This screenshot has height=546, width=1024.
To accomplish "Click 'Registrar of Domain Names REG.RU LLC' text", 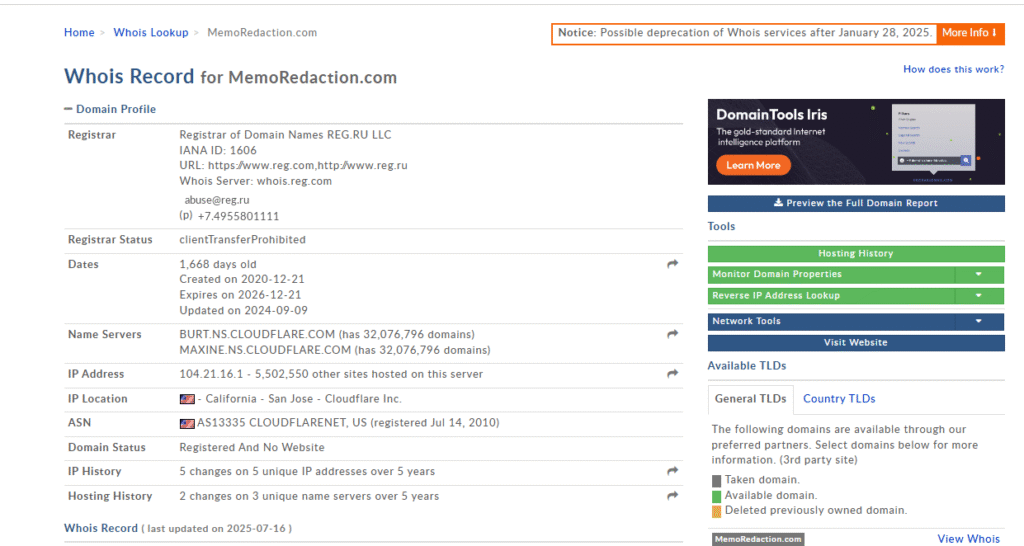I will pos(285,135).
